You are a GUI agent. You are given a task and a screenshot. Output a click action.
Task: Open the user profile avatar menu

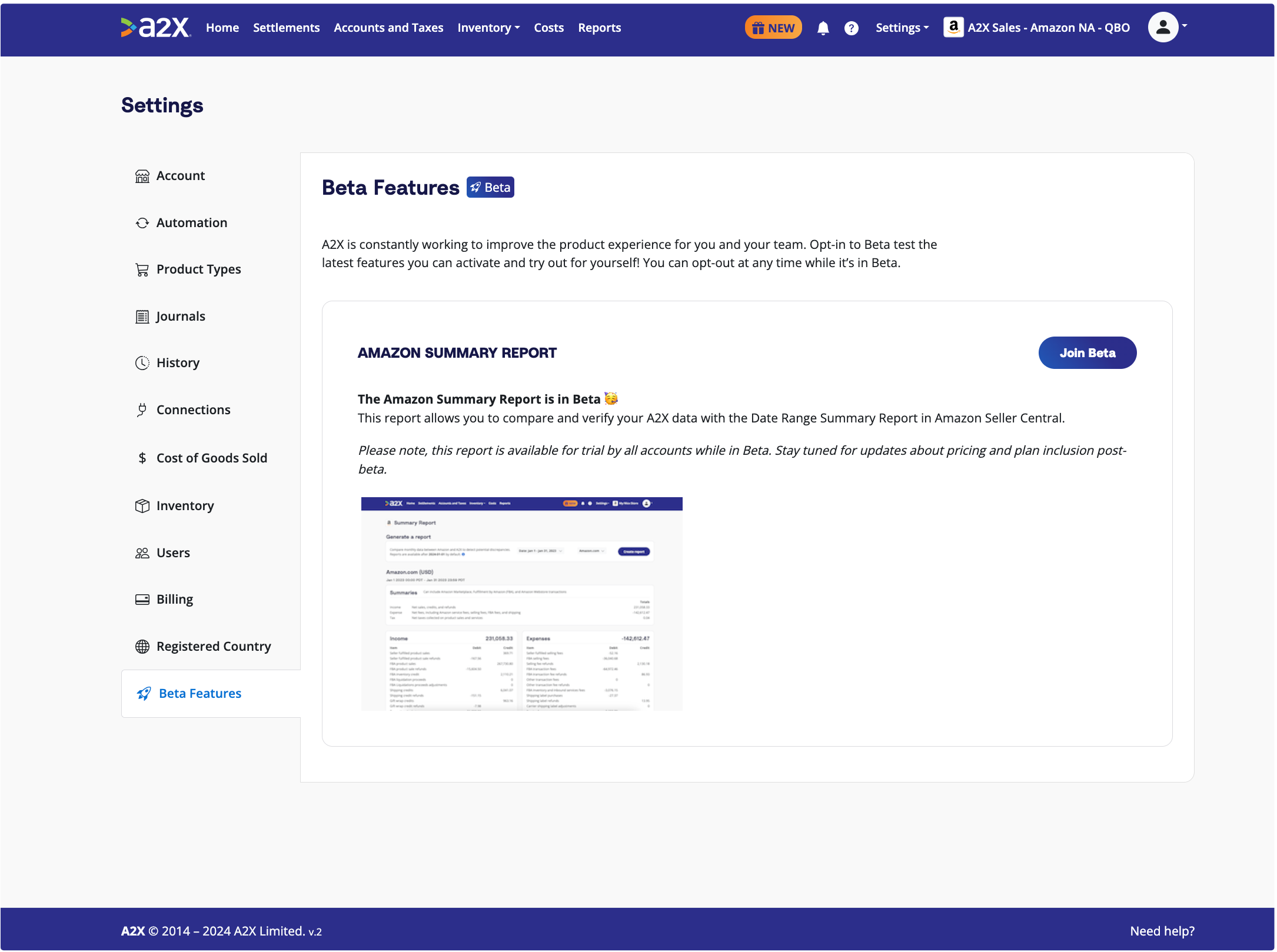coord(1163,27)
